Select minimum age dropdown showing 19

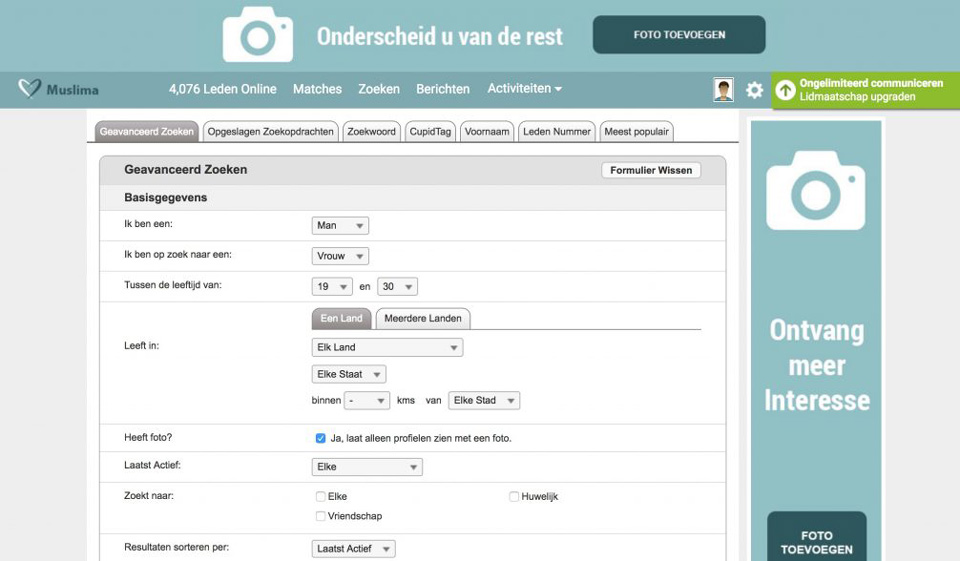click(x=332, y=287)
